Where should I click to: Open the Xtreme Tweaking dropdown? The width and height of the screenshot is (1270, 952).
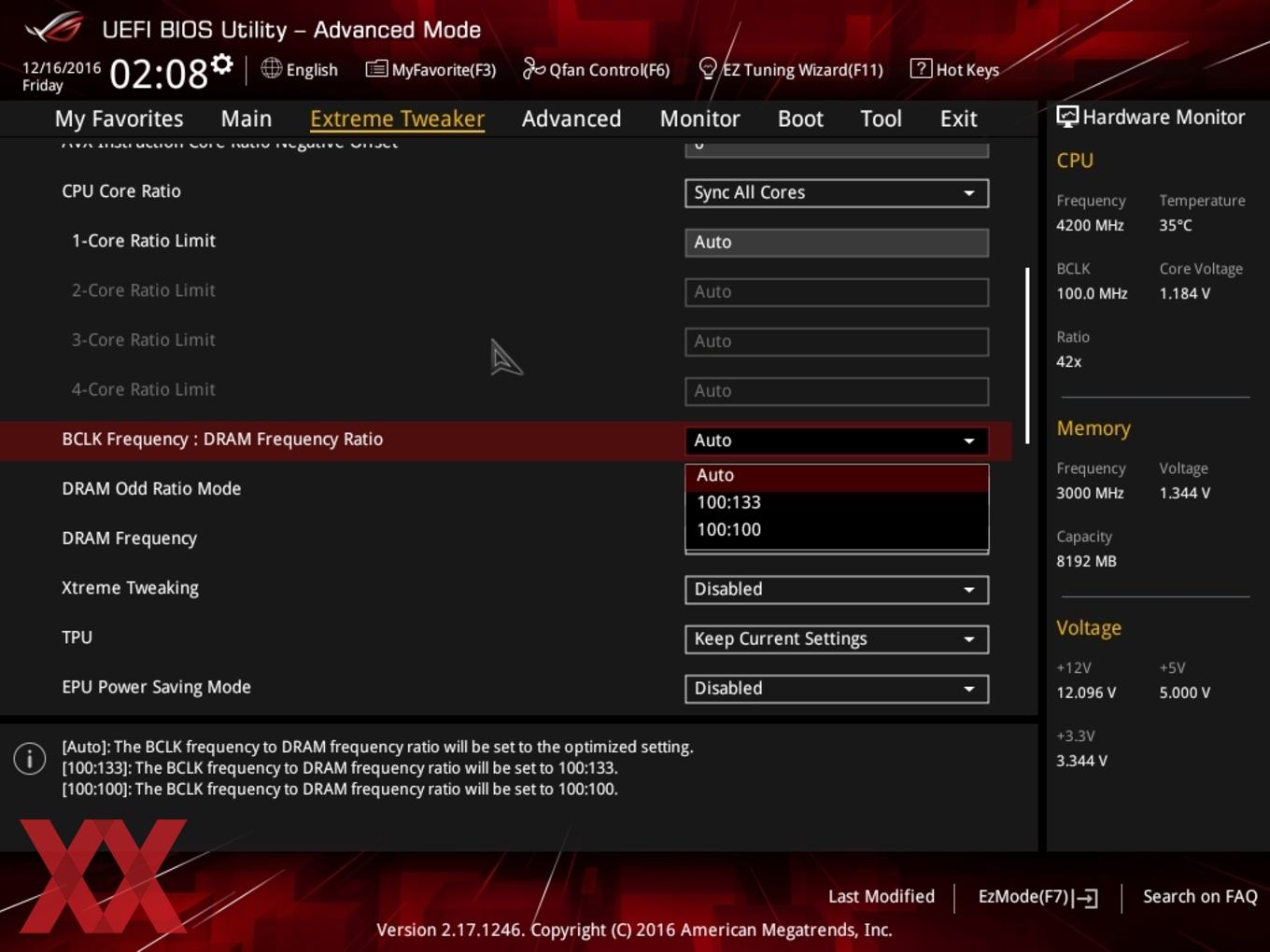point(837,589)
